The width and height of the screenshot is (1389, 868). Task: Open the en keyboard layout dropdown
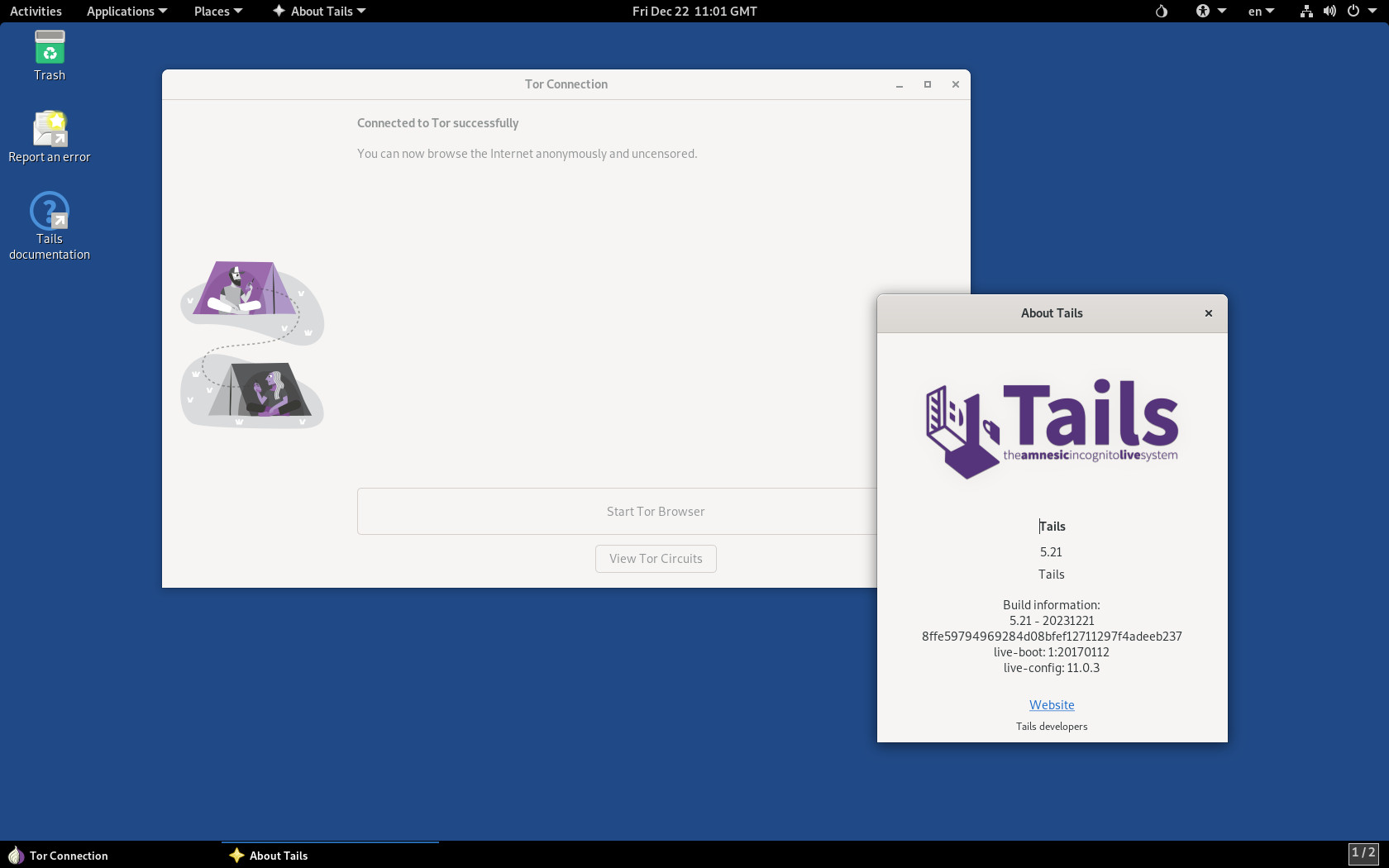point(1262,12)
